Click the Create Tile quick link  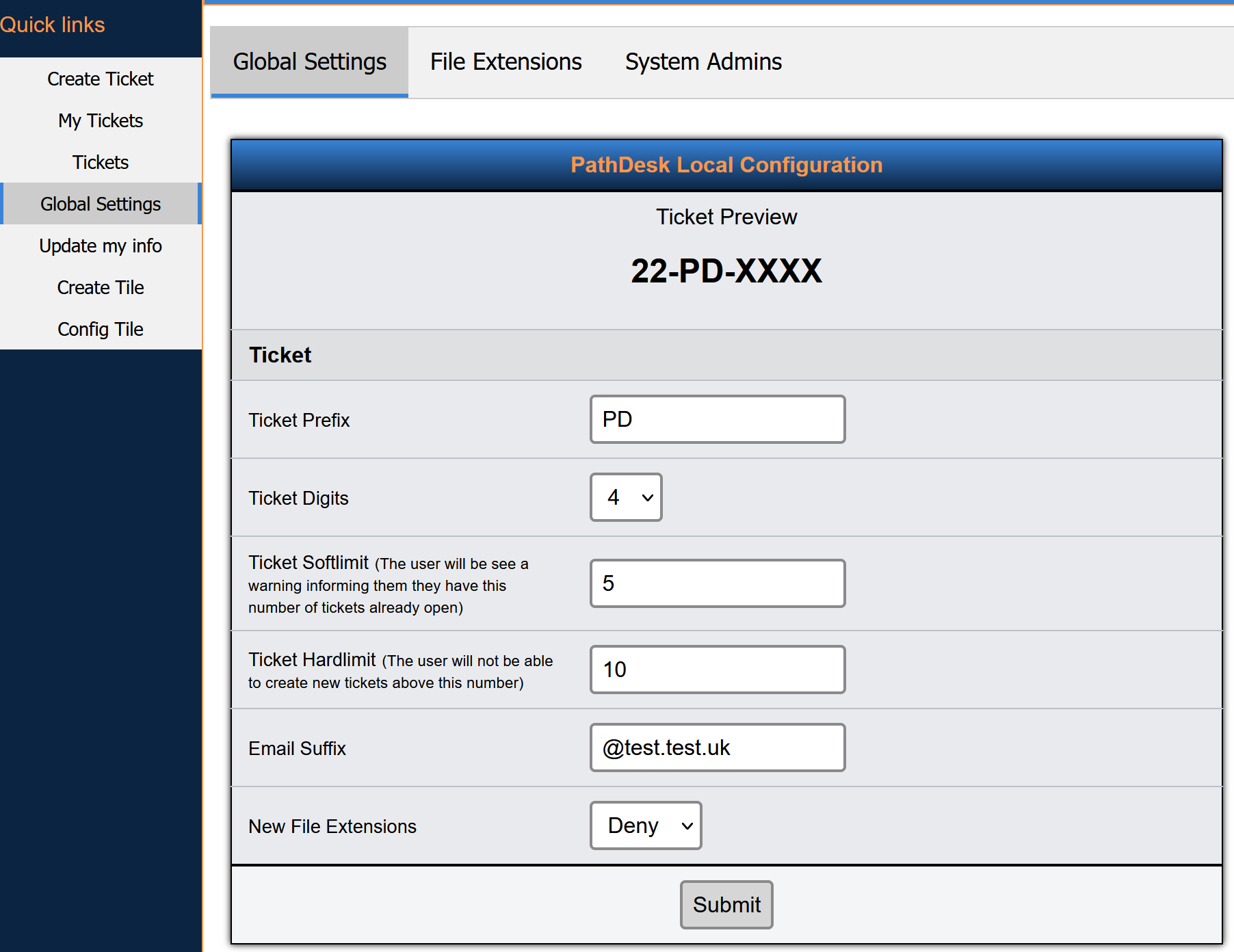(101, 288)
